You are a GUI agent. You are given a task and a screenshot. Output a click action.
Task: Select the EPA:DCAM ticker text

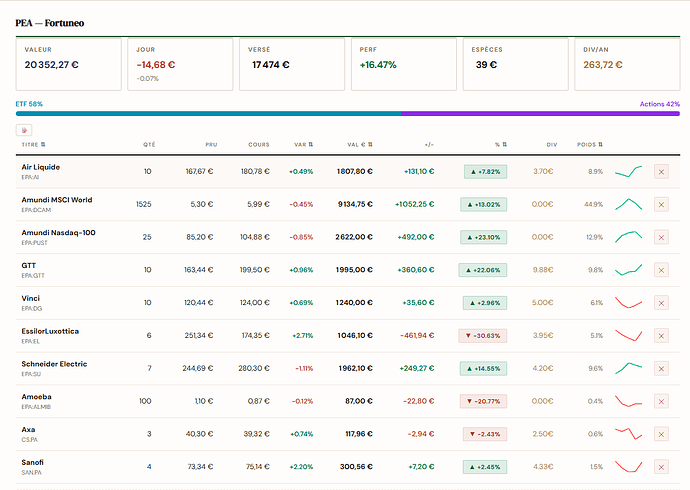coord(36,210)
